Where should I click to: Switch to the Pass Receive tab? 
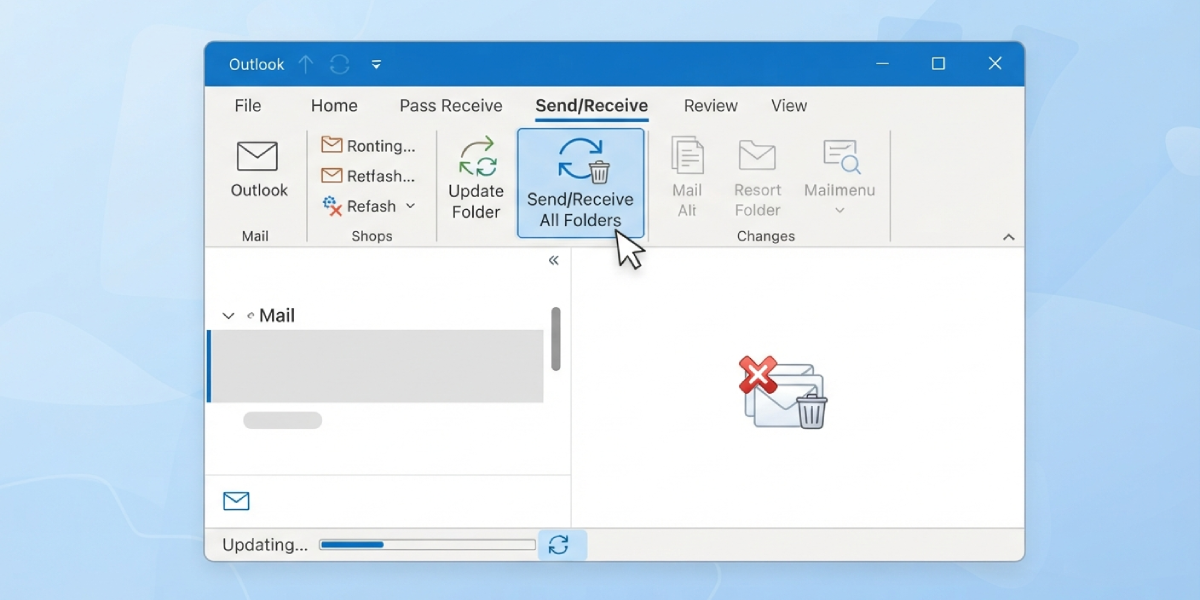[x=451, y=106]
